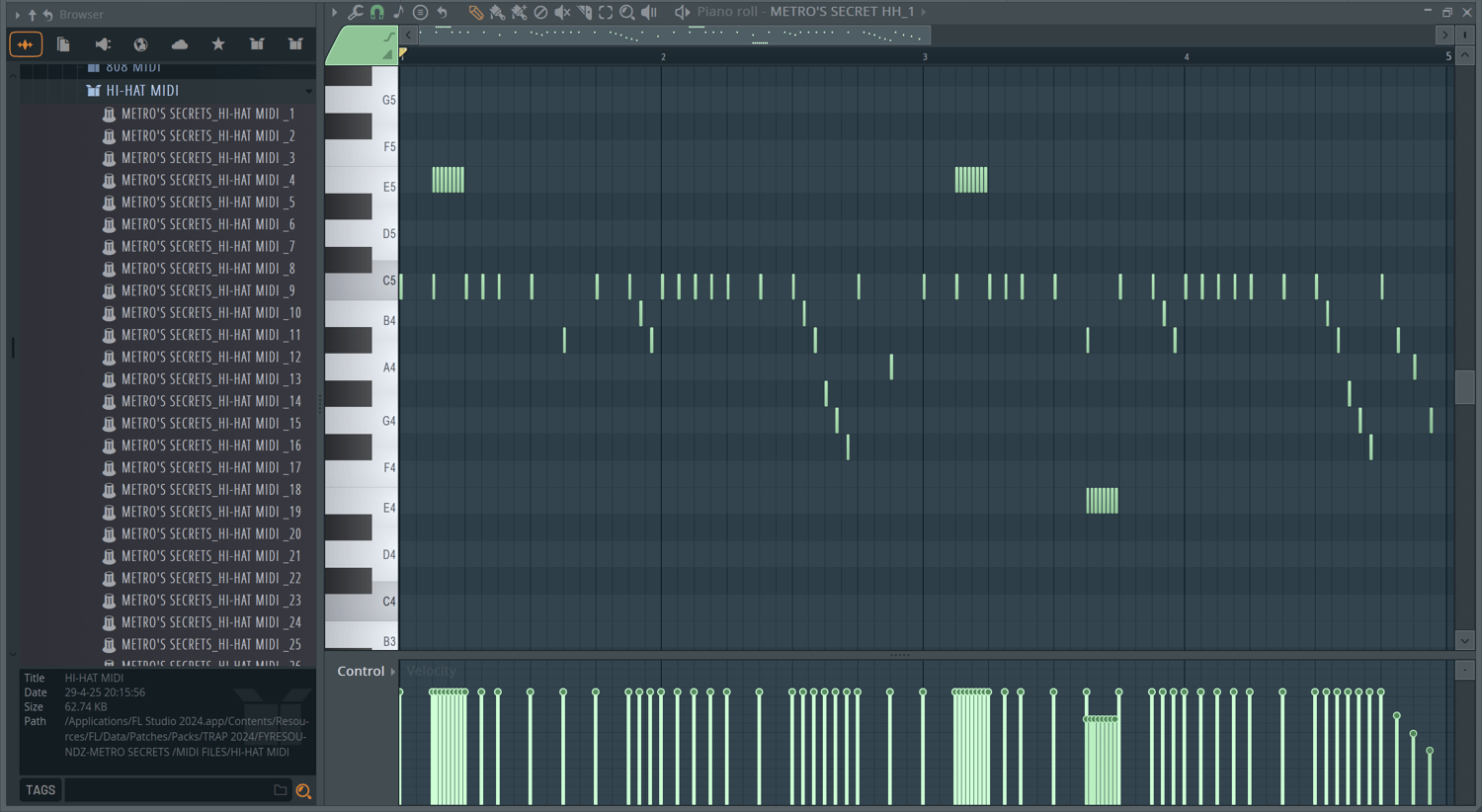The height and width of the screenshot is (812, 1482).
Task: Select the Mute tool
Action: [562, 13]
